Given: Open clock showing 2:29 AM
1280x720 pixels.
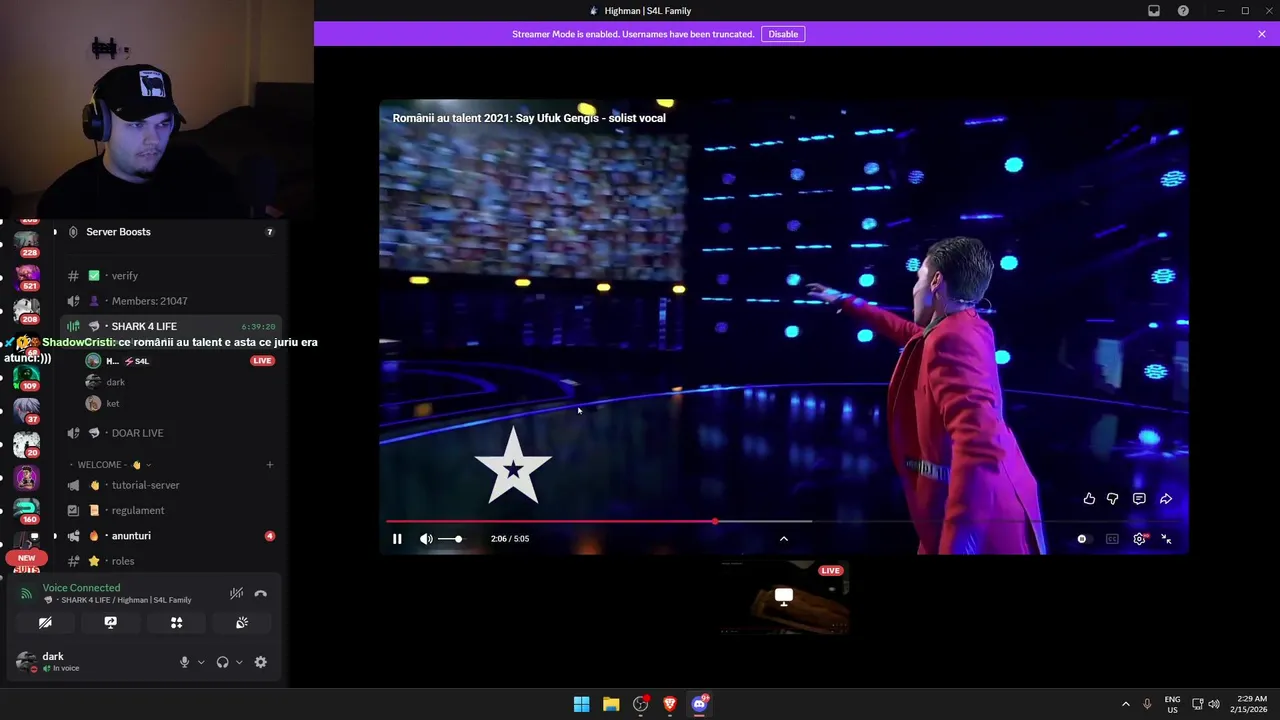Looking at the screenshot, I should click(x=1252, y=704).
